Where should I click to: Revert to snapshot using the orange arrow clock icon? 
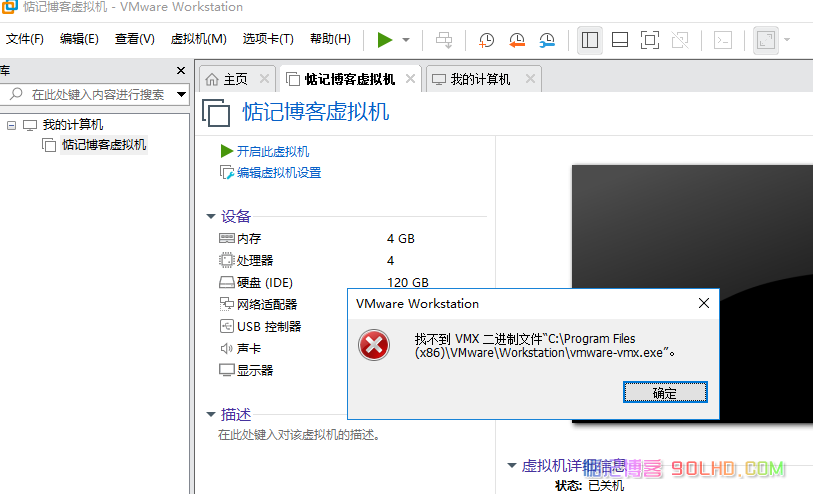[516, 40]
